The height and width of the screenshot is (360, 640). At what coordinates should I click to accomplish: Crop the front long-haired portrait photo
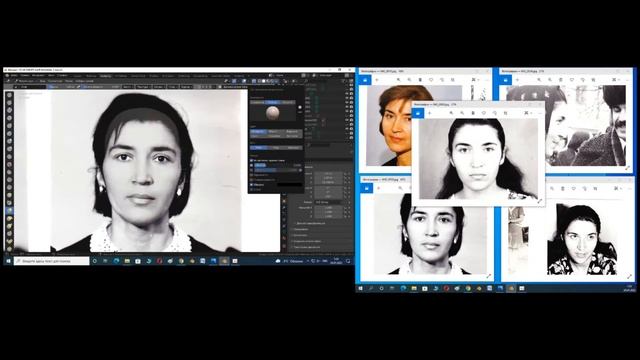pyautogui.click(x=505, y=113)
